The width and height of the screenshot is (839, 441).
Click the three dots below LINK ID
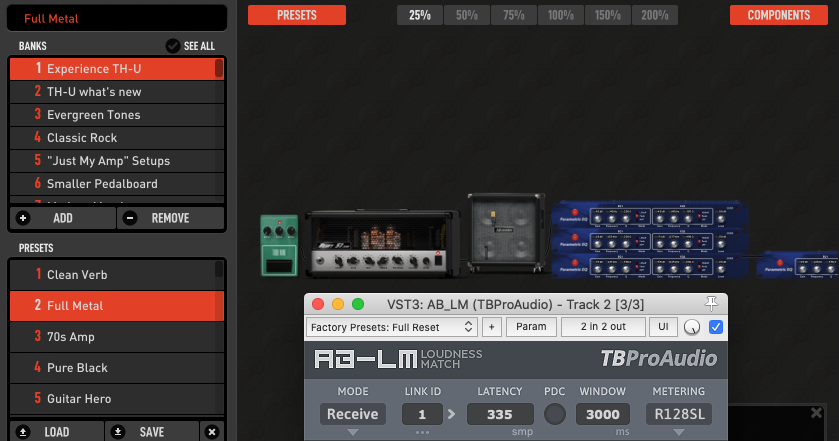(422, 432)
